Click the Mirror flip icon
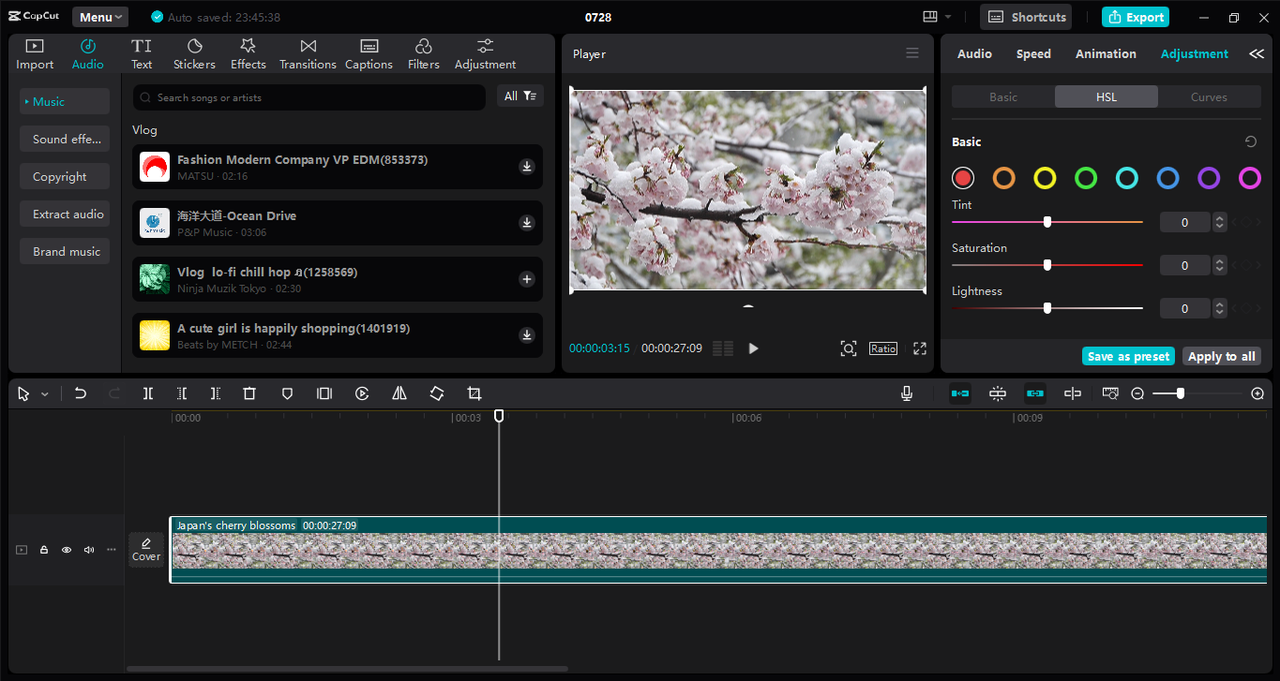This screenshot has height=681, width=1280. tap(399, 394)
